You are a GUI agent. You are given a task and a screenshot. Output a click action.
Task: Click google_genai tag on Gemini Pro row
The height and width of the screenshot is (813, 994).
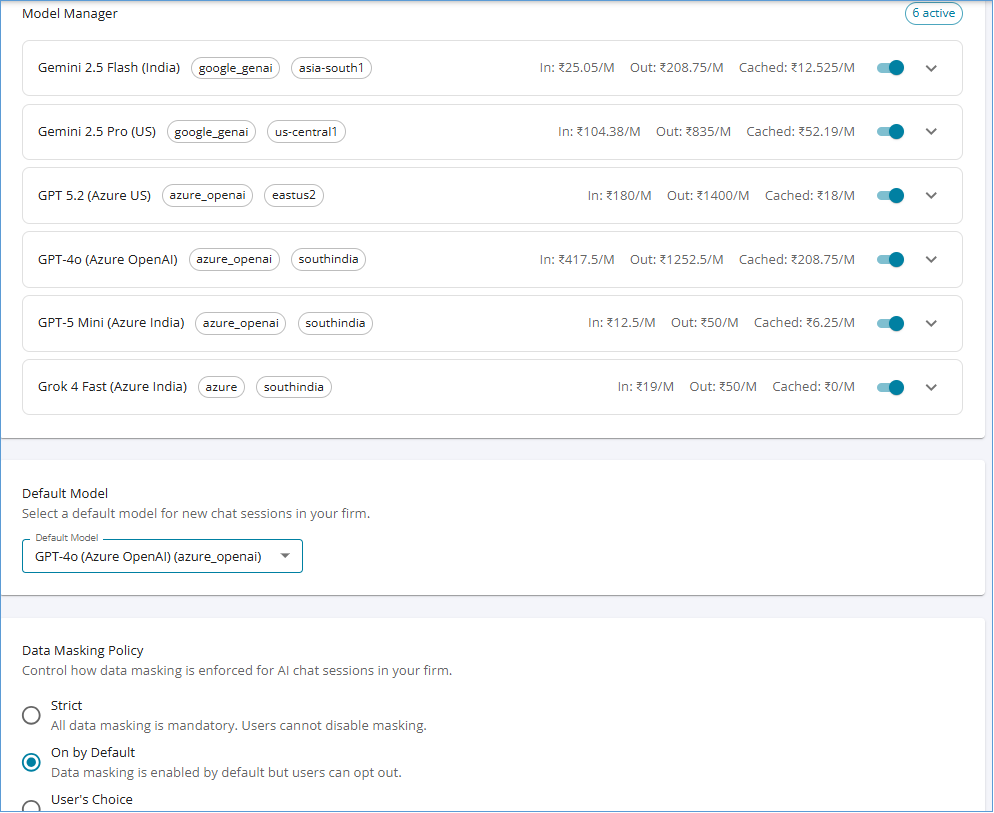pos(211,132)
